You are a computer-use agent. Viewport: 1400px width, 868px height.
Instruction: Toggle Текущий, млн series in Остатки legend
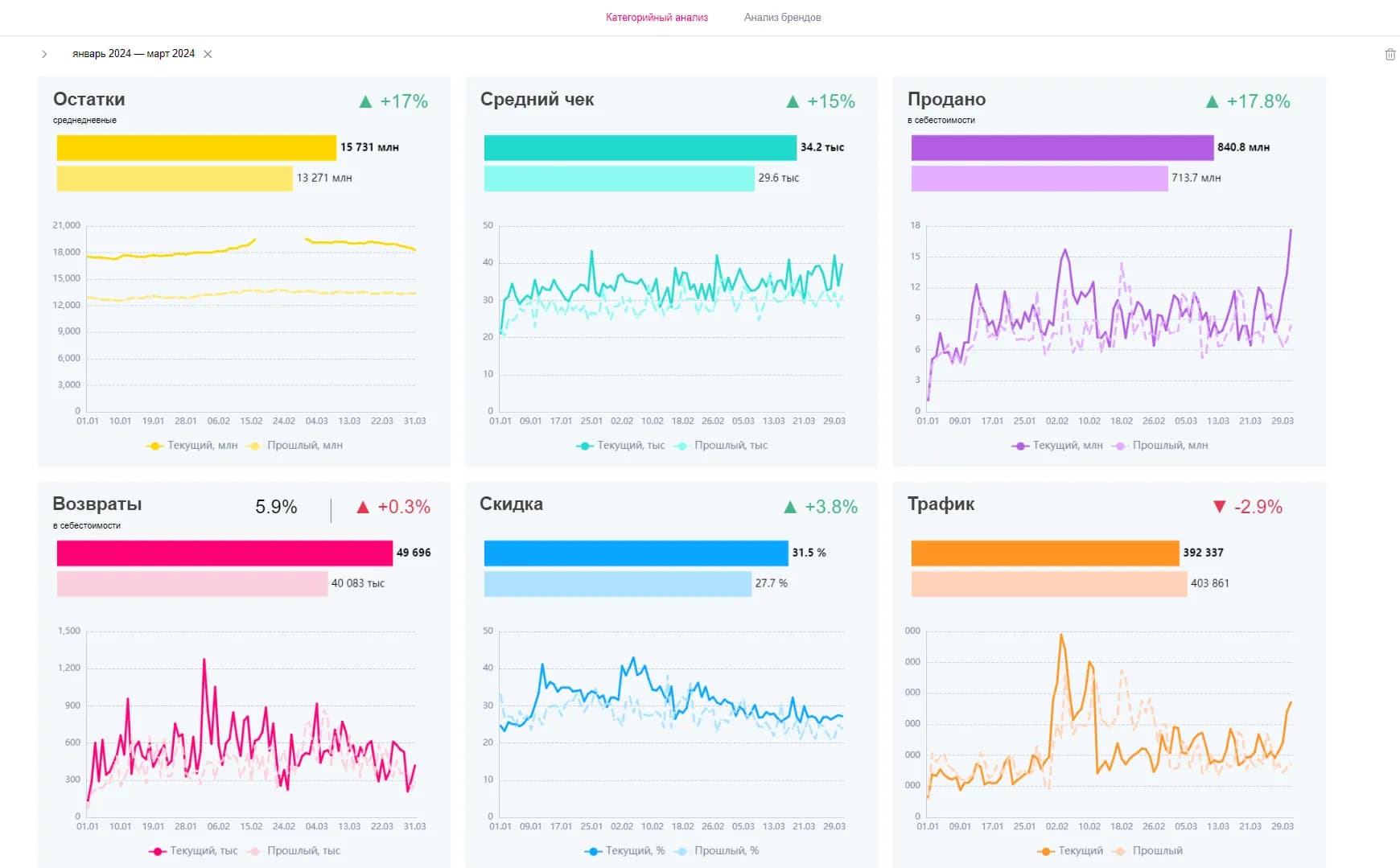coord(193,446)
